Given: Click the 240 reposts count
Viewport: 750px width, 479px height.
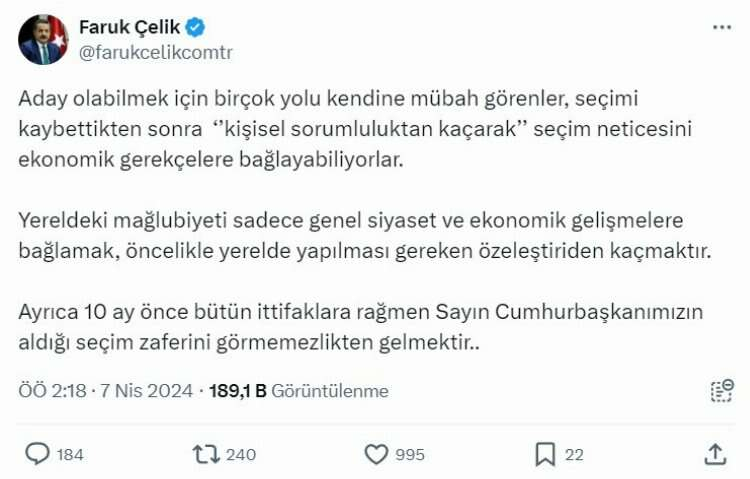Looking at the screenshot, I should coord(241,455).
